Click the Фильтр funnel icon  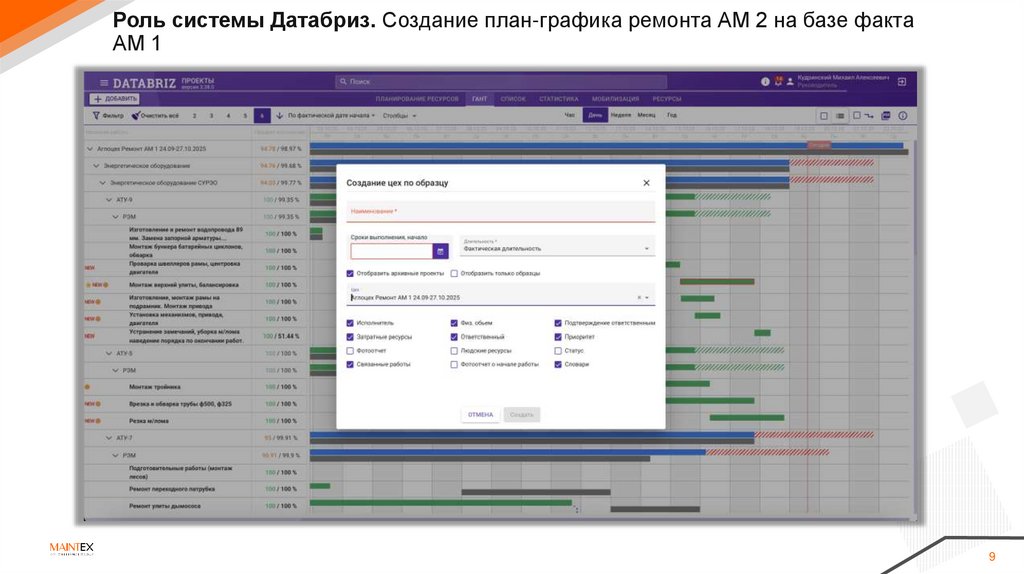(x=96, y=116)
